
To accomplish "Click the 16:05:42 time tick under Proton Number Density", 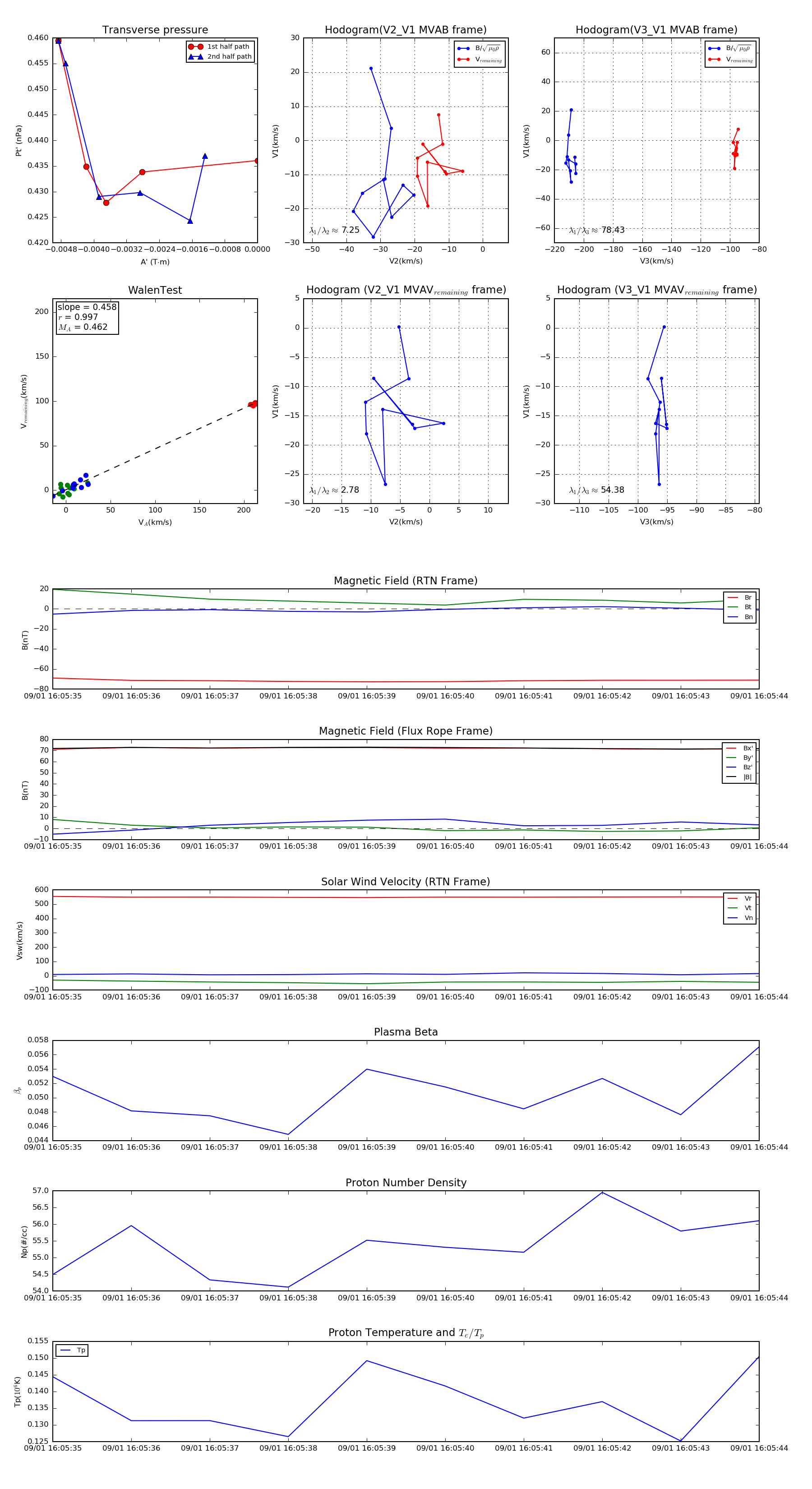I will (602, 1298).
